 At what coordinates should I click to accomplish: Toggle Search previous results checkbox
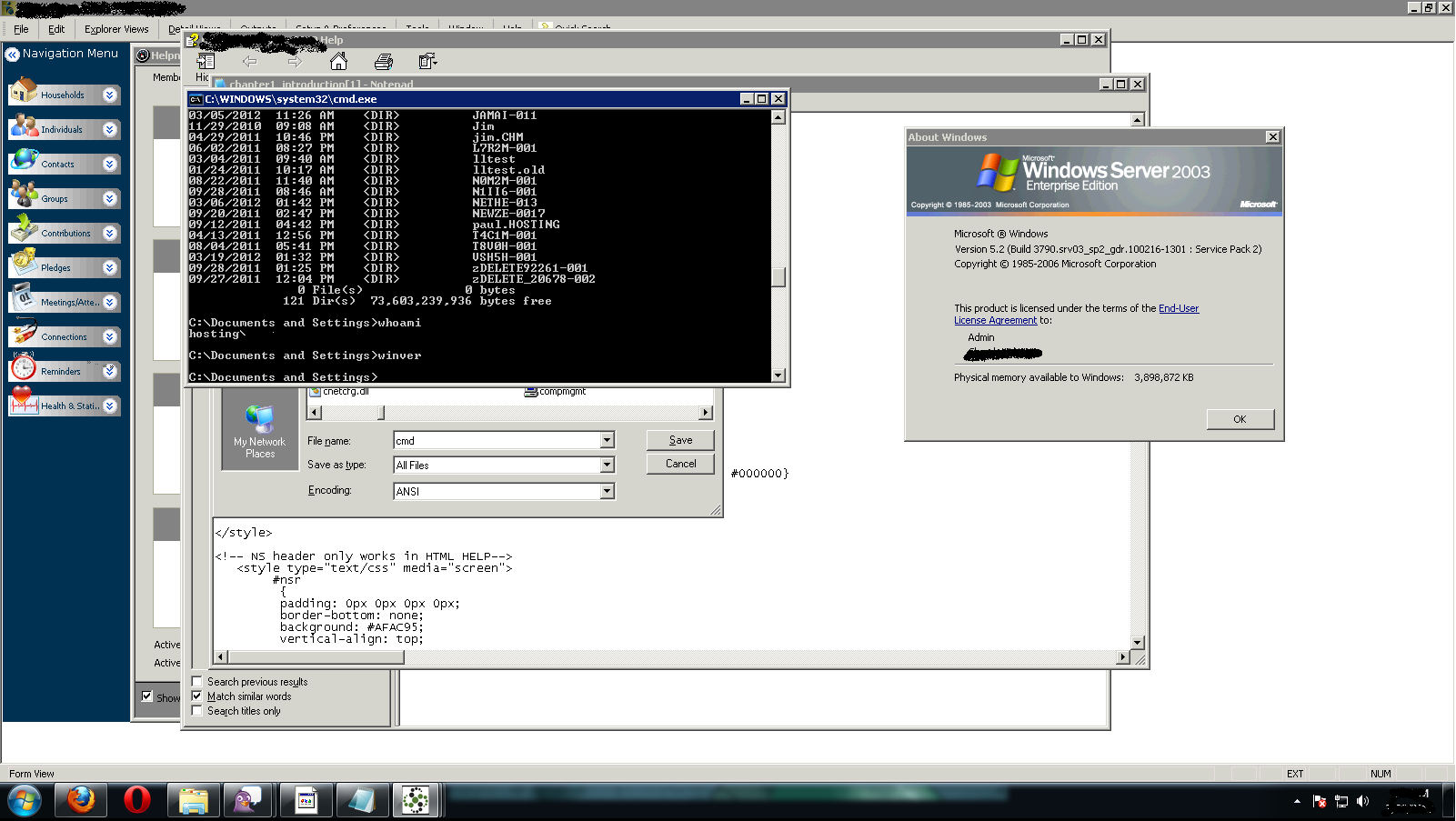[x=196, y=681]
